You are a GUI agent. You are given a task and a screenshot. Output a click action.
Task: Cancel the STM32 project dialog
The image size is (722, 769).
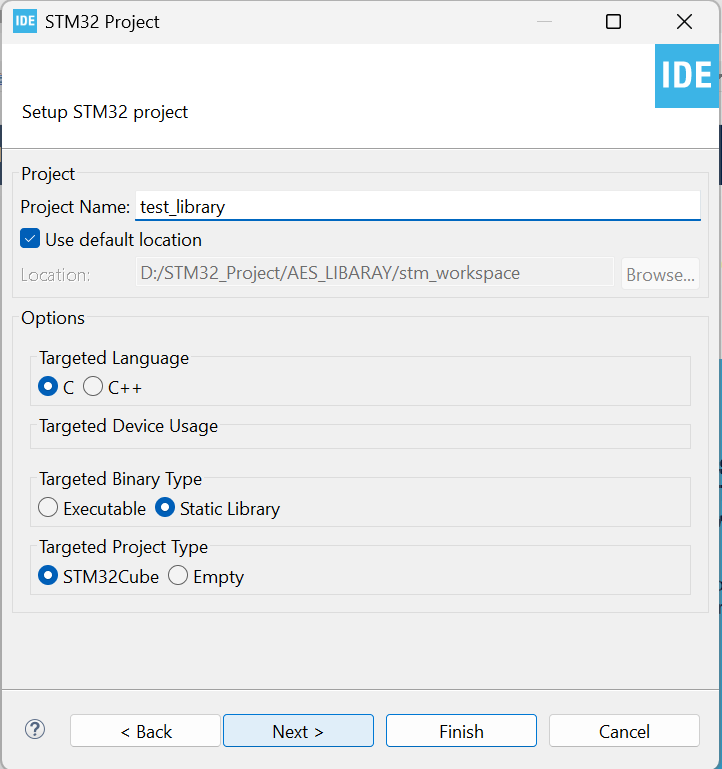[x=624, y=731]
